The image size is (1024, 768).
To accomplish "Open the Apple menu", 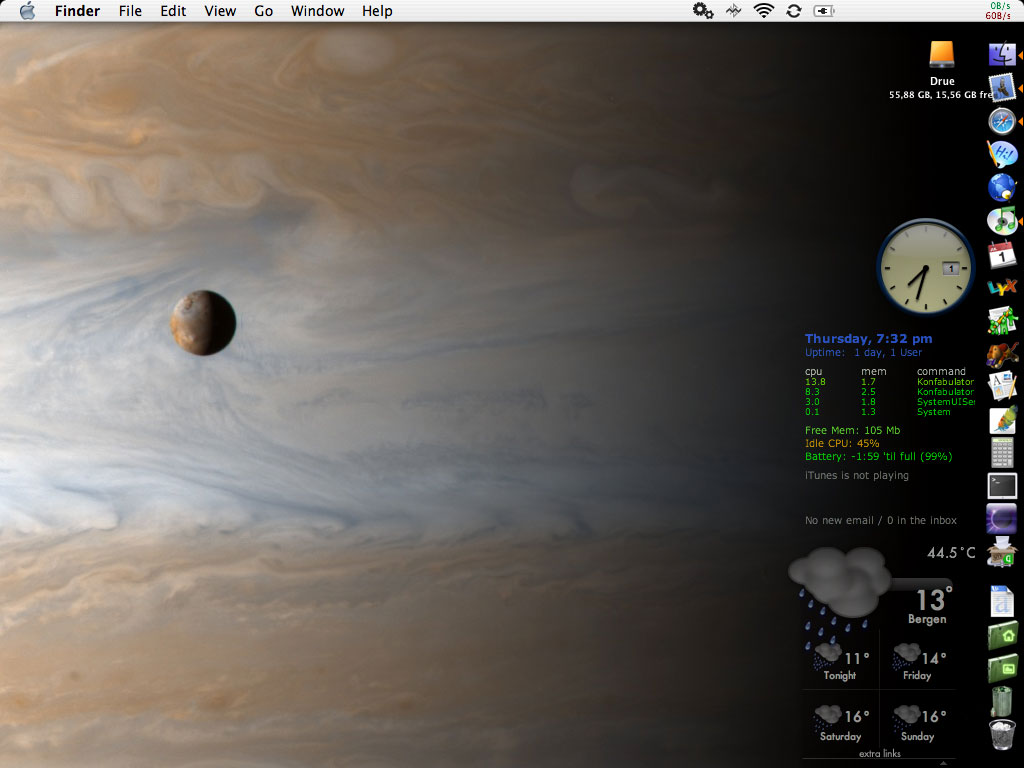I will pos(27,11).
